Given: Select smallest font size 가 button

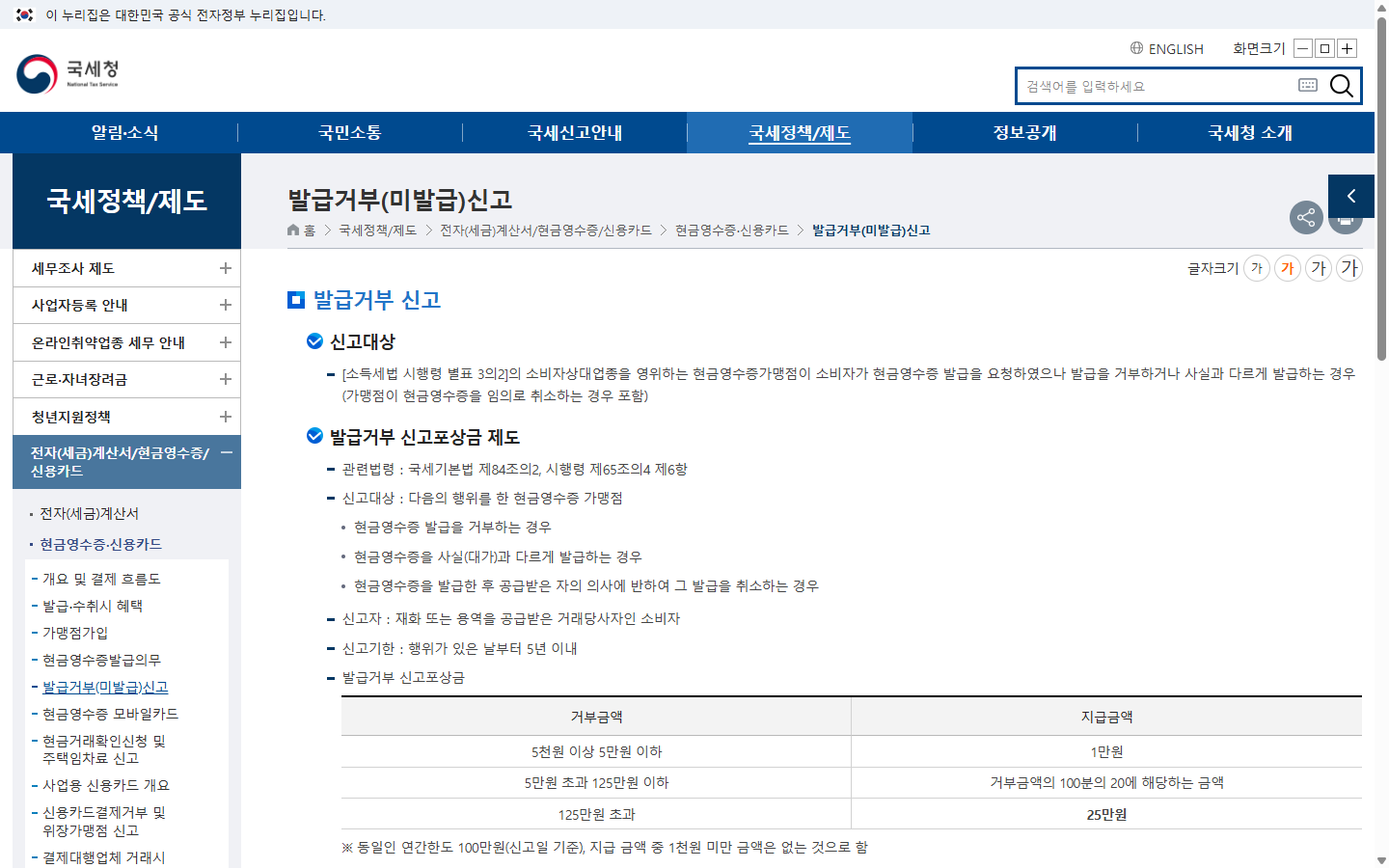Looking at the screenshot, I should pos(1256,268).
